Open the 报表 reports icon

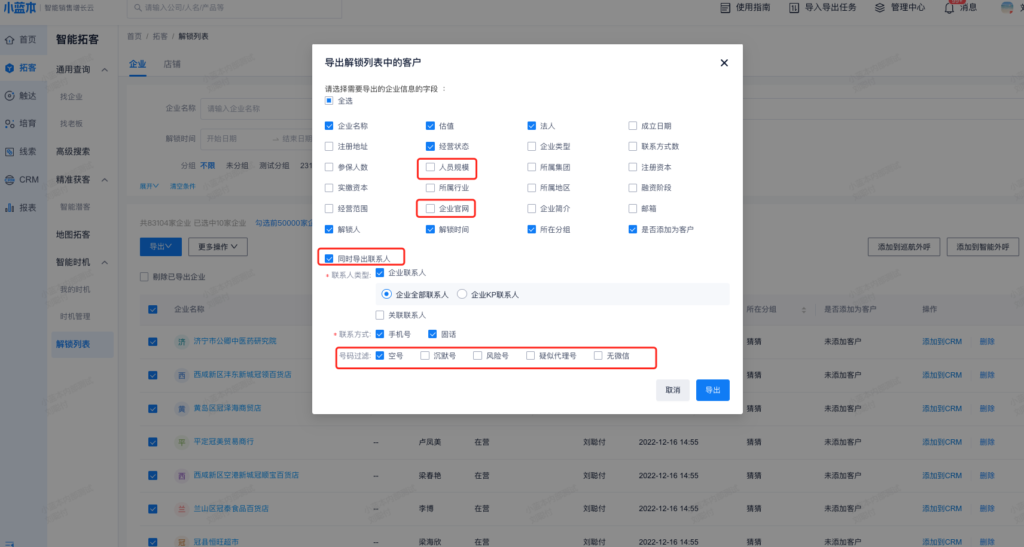10,208
